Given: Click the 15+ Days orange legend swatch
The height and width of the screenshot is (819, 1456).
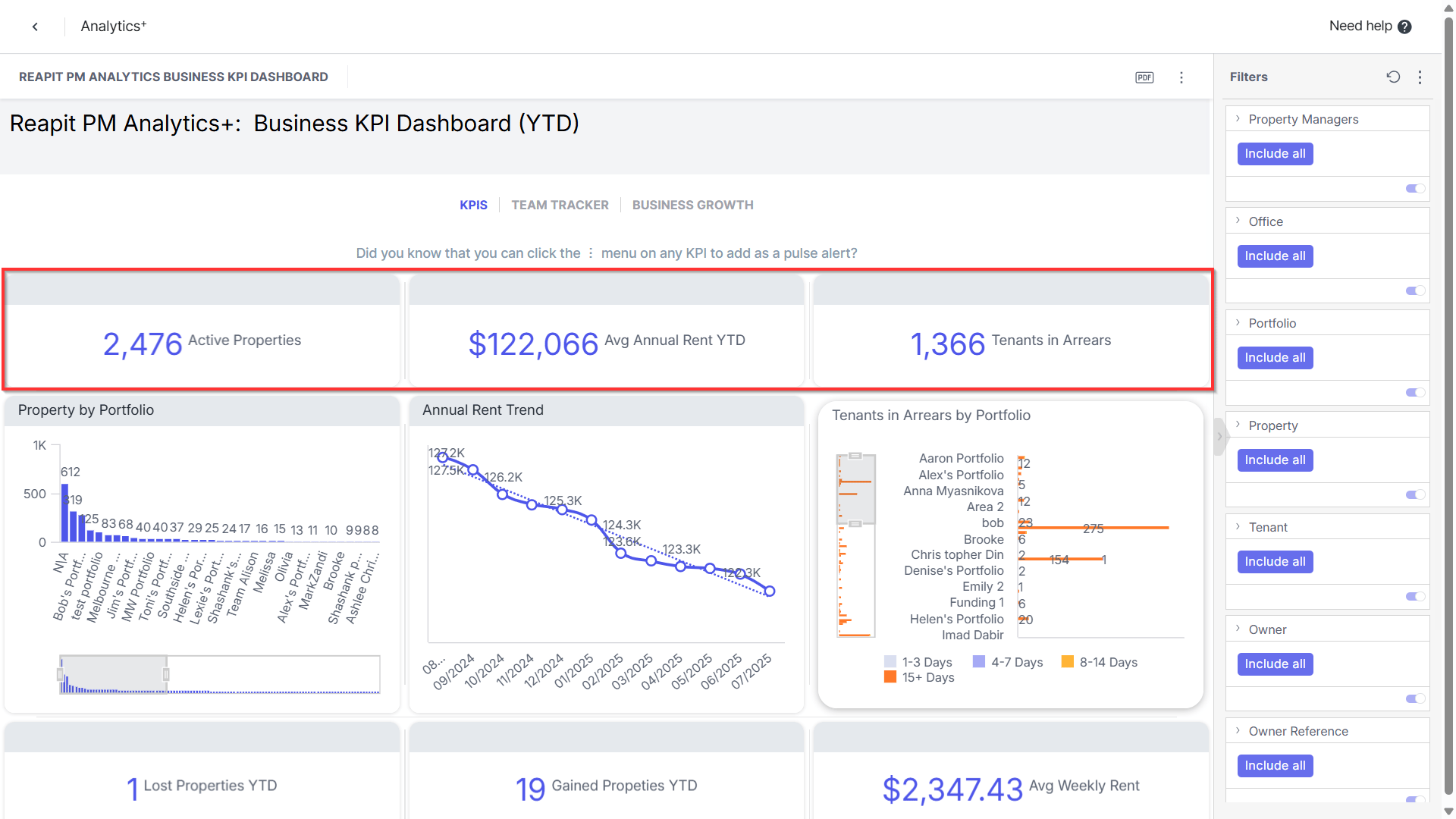Looking at the screenshot, I should tap(890, 677).
